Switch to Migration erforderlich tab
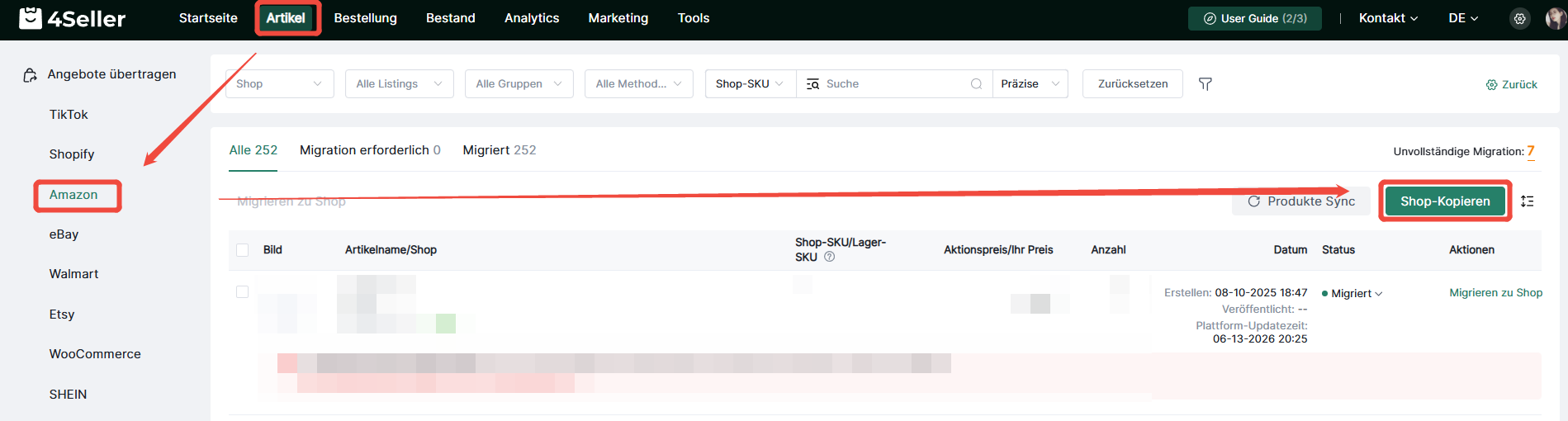 (370, 150)
